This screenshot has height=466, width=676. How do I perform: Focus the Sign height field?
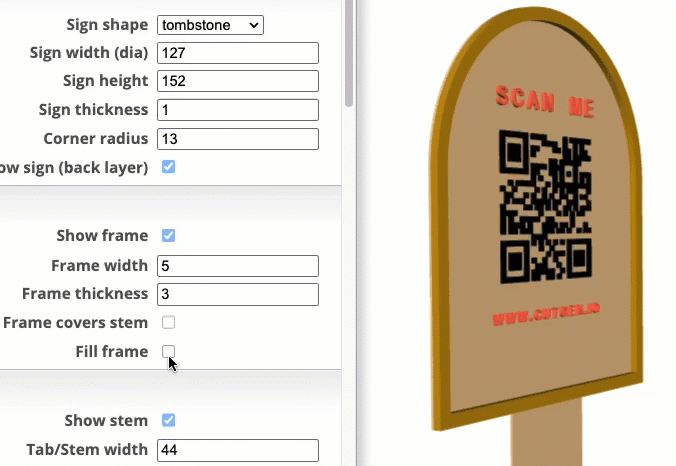pos(238,81)
